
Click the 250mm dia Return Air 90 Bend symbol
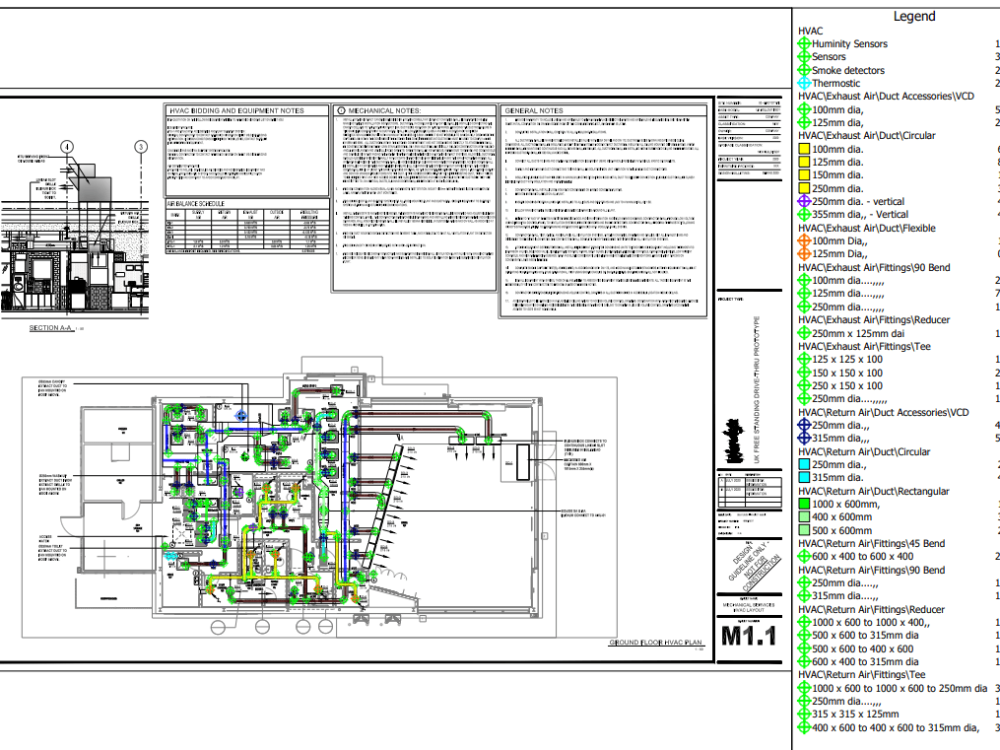coord(806,581)
